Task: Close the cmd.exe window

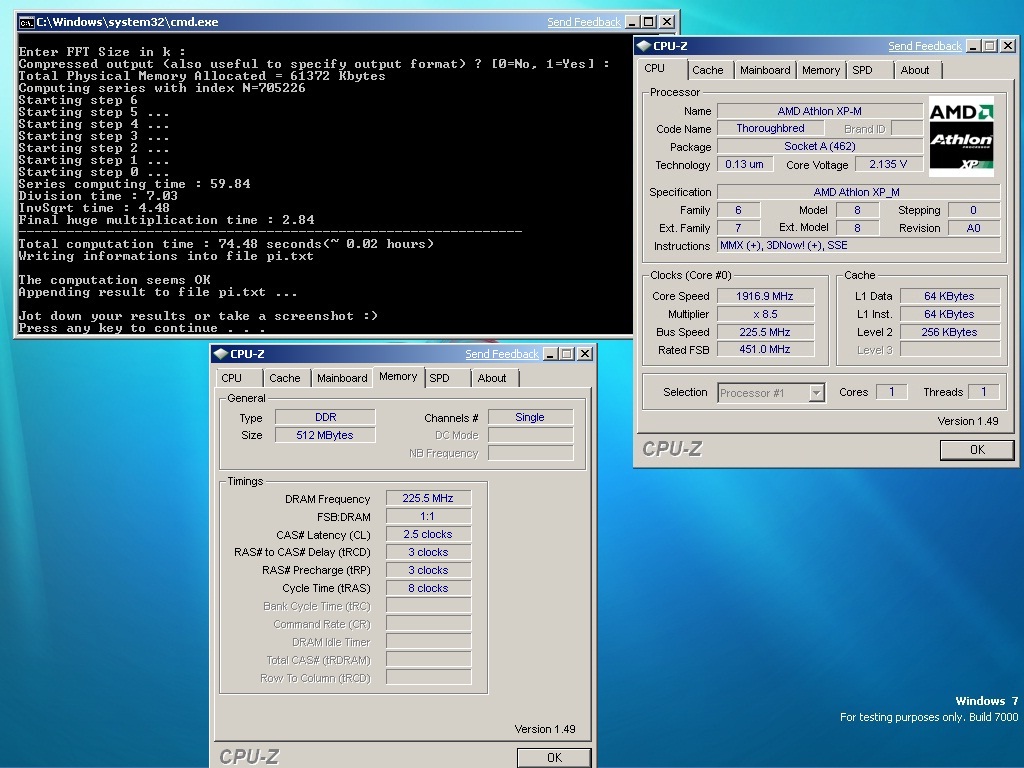Action: pos(667,22)
